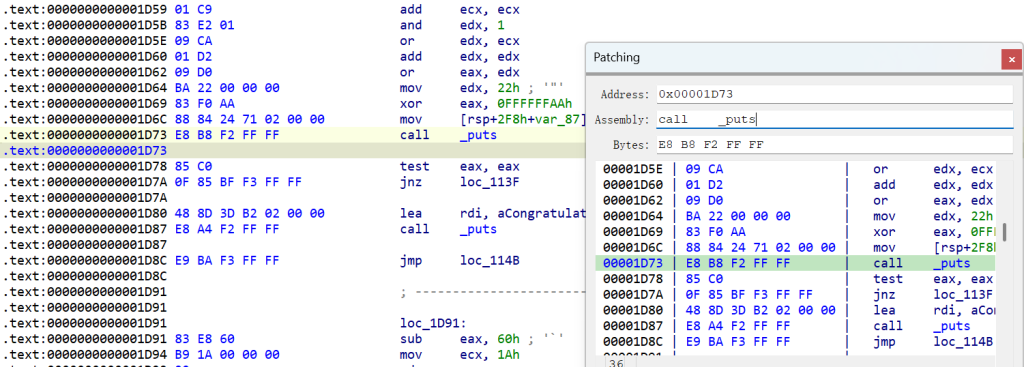
Task: Select row 00001D69 in the Patching listing
Action: pos(795,232)
